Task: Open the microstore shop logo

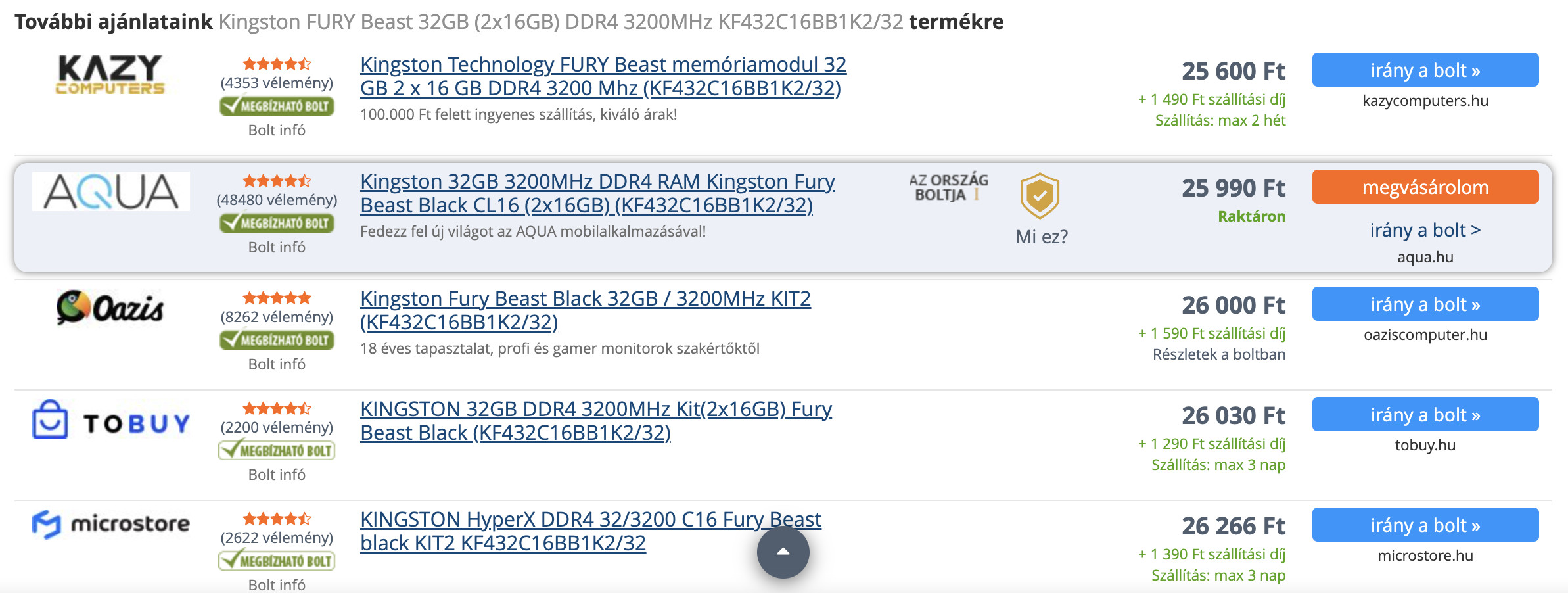Action: [x=111, y=524]
